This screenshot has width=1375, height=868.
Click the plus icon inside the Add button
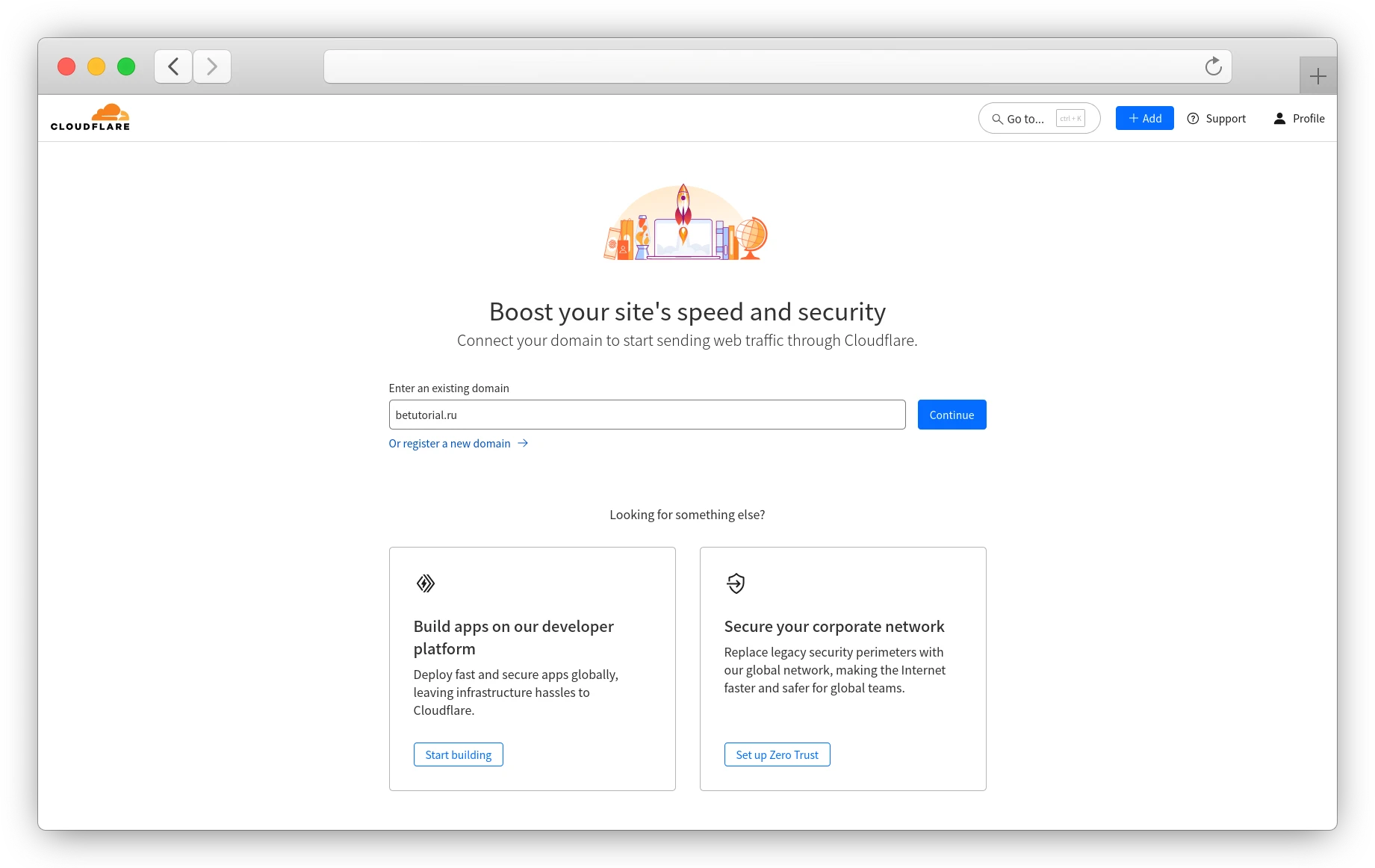(x=1132, y=118)
